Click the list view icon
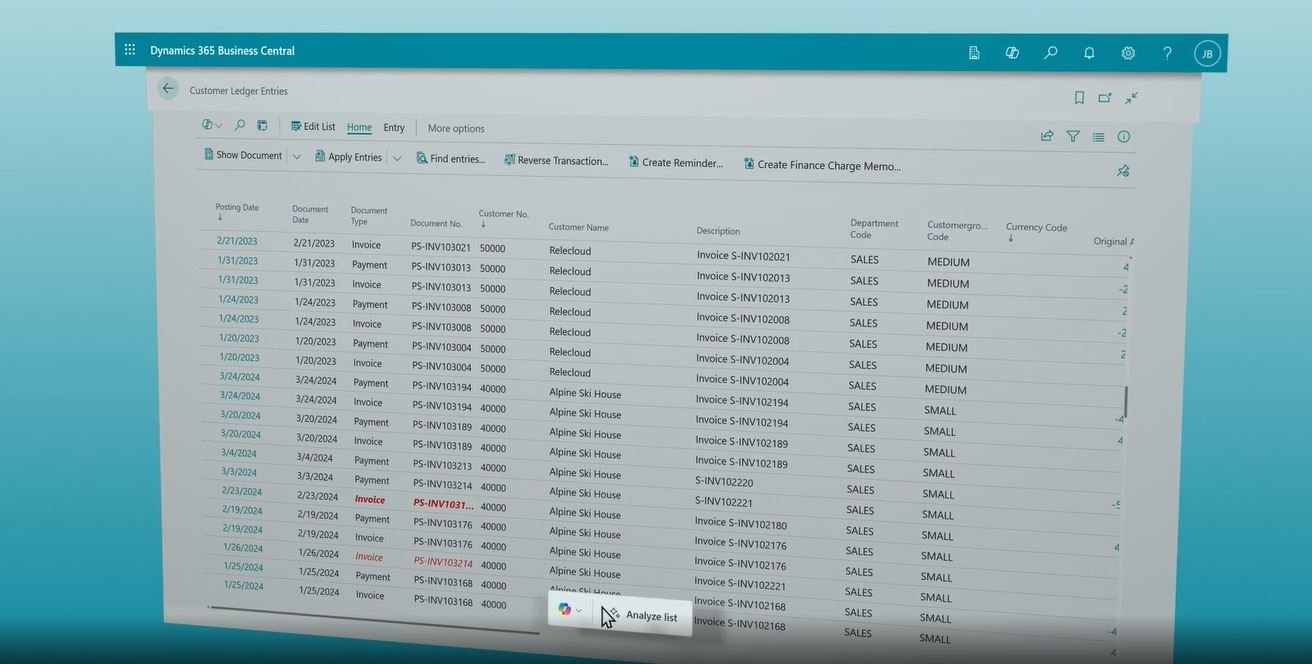 point(1095,135)
